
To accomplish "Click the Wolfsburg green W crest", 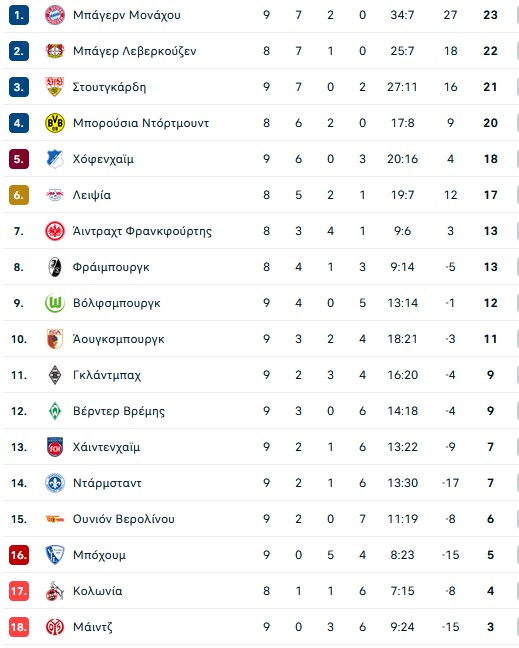I will click(55, 303).
